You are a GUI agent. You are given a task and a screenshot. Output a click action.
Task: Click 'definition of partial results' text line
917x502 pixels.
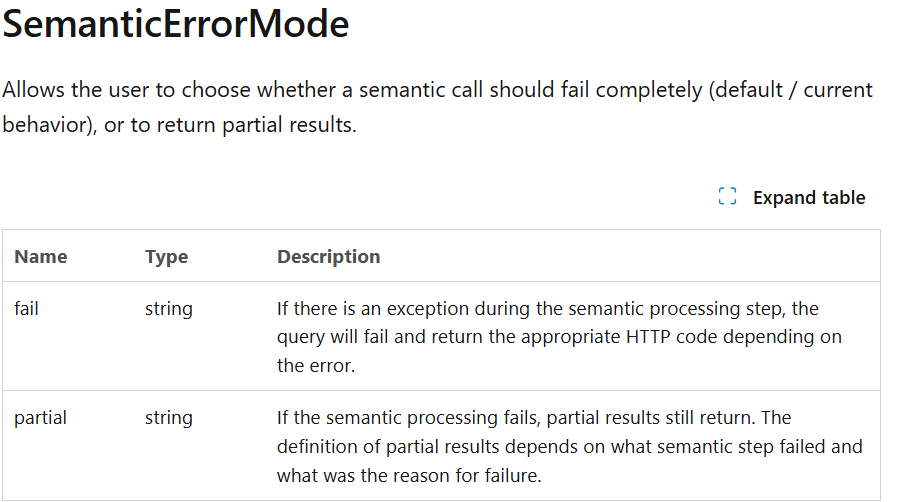tap(570, 446)
